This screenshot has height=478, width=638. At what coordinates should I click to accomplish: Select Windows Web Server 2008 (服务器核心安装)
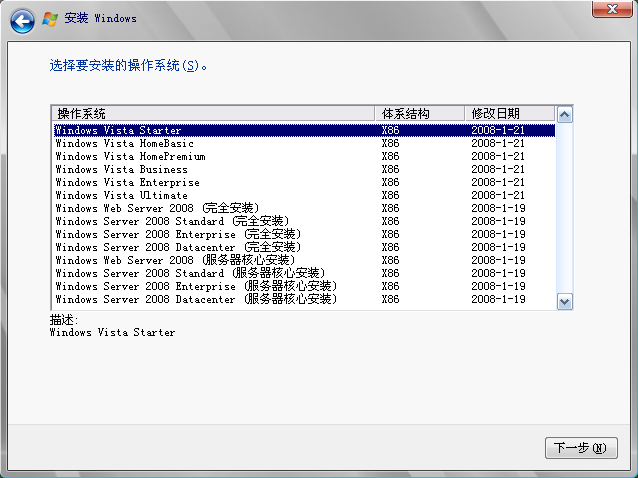tap(304, 260)
